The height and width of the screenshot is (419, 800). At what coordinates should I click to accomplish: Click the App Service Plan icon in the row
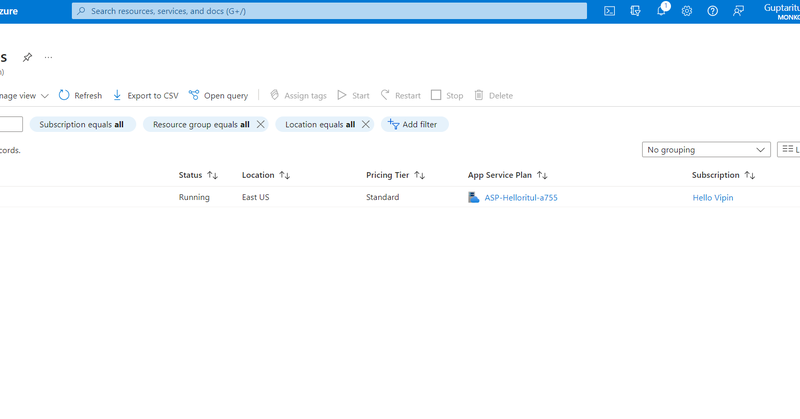click(x=473, y=198)
